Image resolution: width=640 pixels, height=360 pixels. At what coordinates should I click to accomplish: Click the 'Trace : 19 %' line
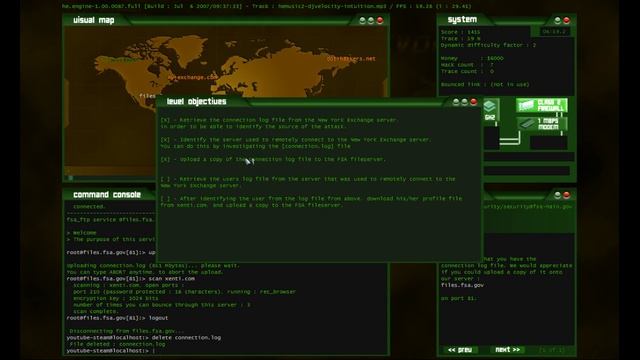pyautogui.click(x=460, y=38)
